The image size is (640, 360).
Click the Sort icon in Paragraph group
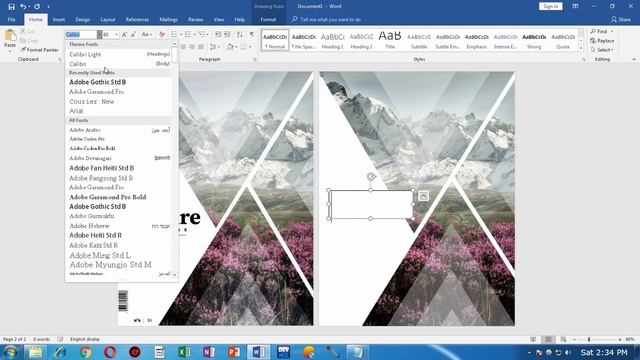[x=240, y=35]
